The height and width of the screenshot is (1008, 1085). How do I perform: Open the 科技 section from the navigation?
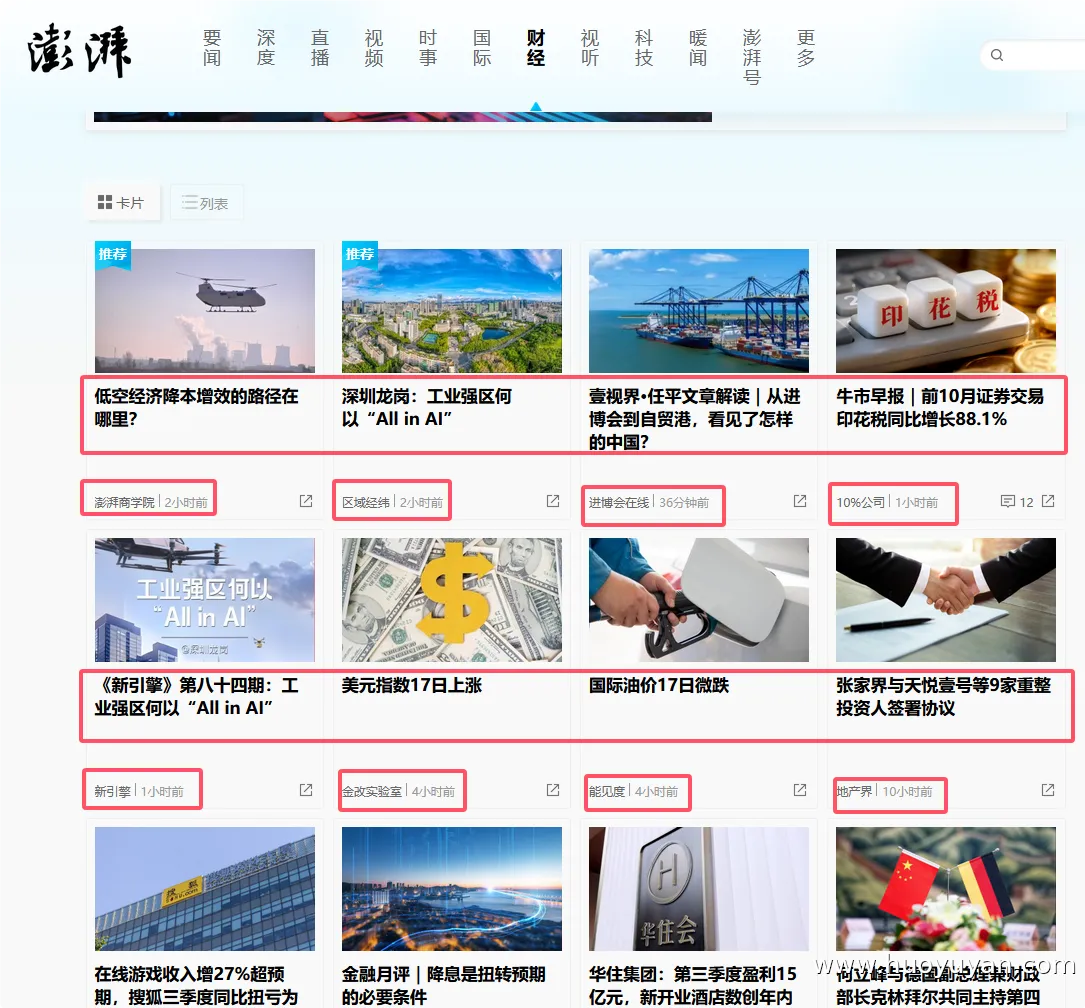pyautogui.click(x=643, y=50)
